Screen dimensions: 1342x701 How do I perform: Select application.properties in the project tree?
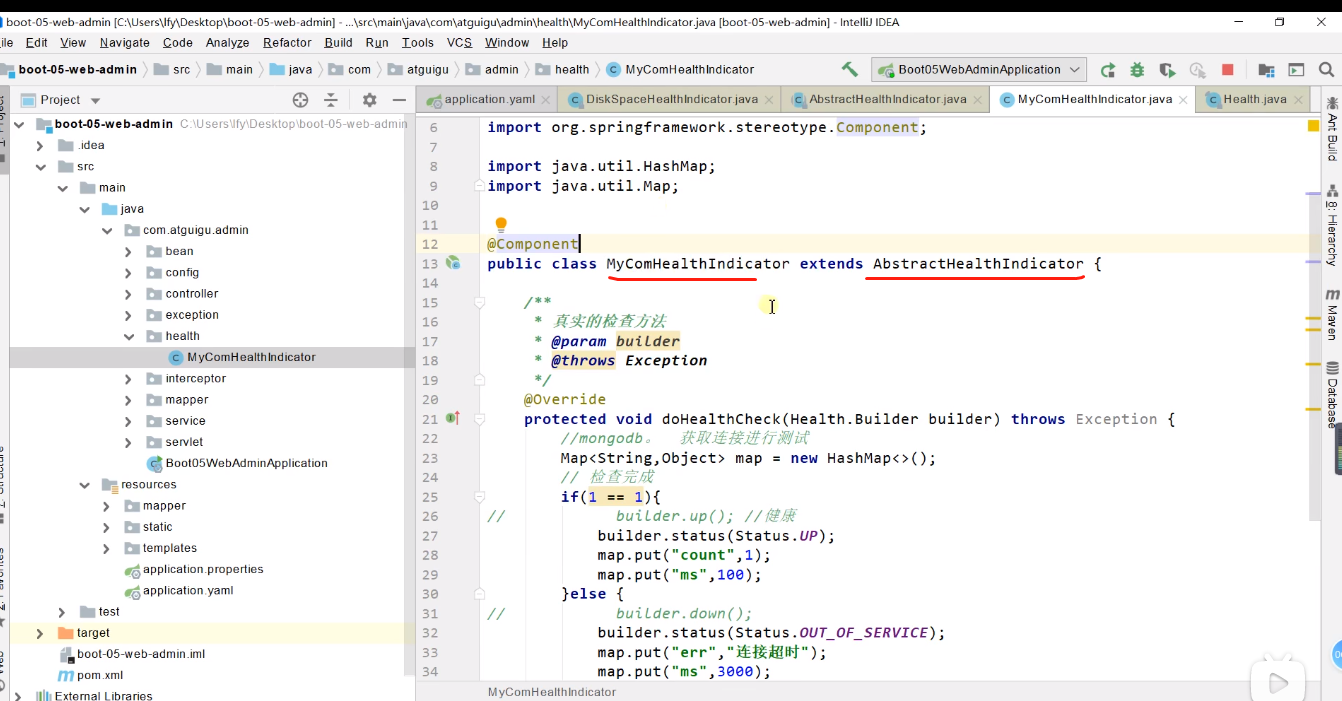[x=203, y=569]
